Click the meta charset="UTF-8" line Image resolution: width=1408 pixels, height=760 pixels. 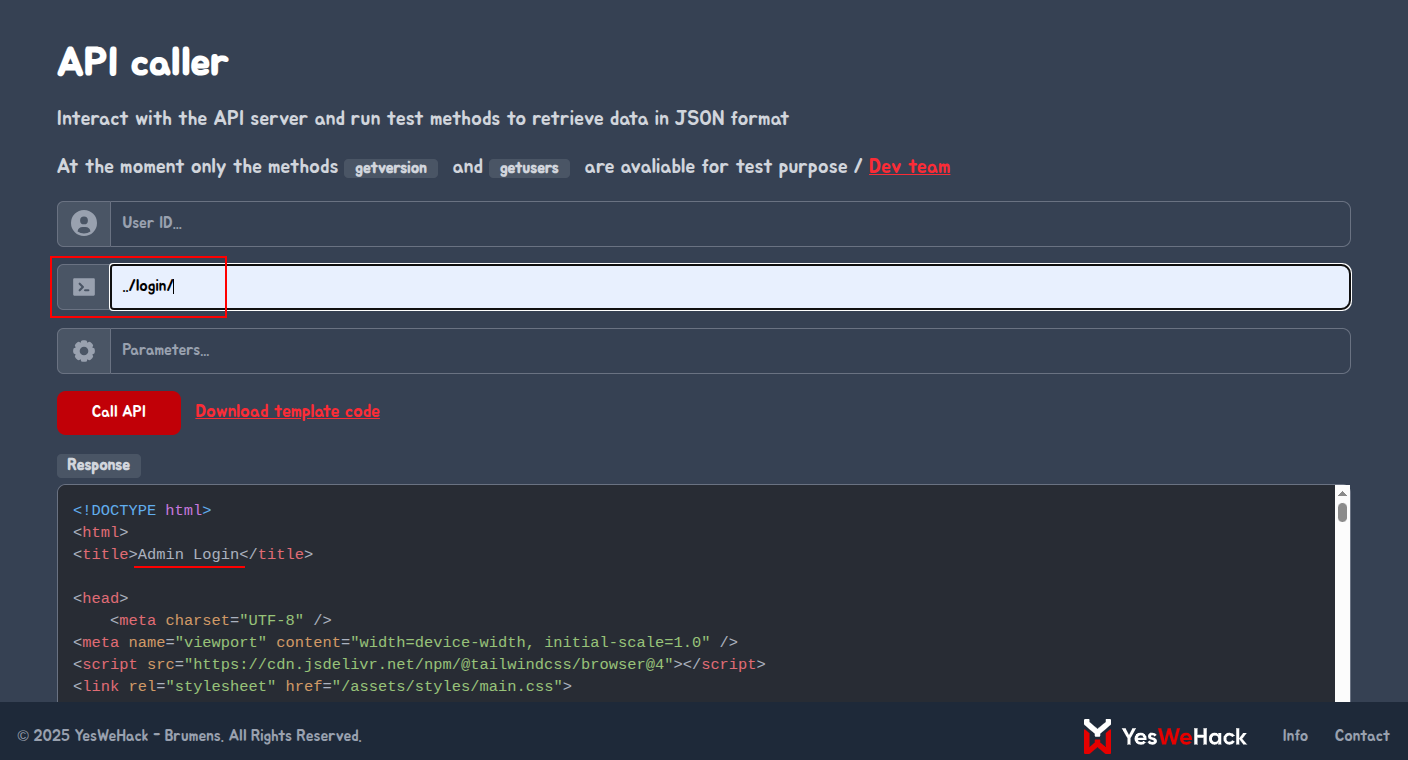221,620
